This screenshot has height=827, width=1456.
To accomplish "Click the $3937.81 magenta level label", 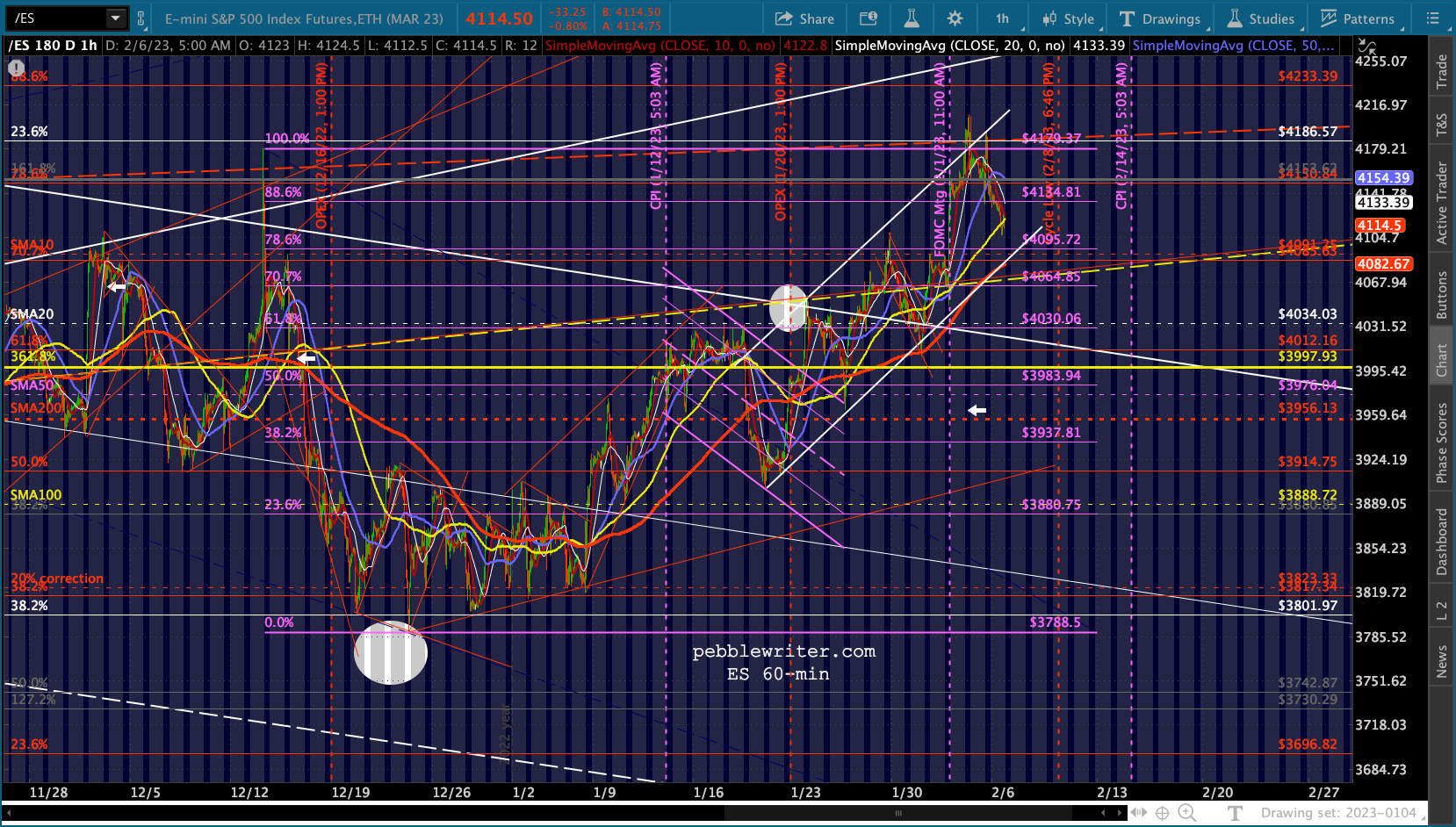I will 1051,433.
